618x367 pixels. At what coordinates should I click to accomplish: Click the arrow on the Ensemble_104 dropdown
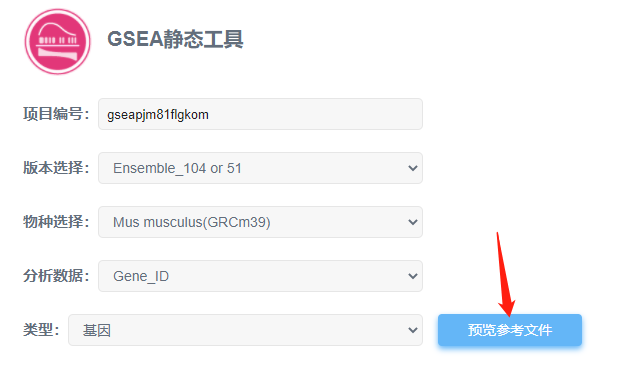(413, 168)
